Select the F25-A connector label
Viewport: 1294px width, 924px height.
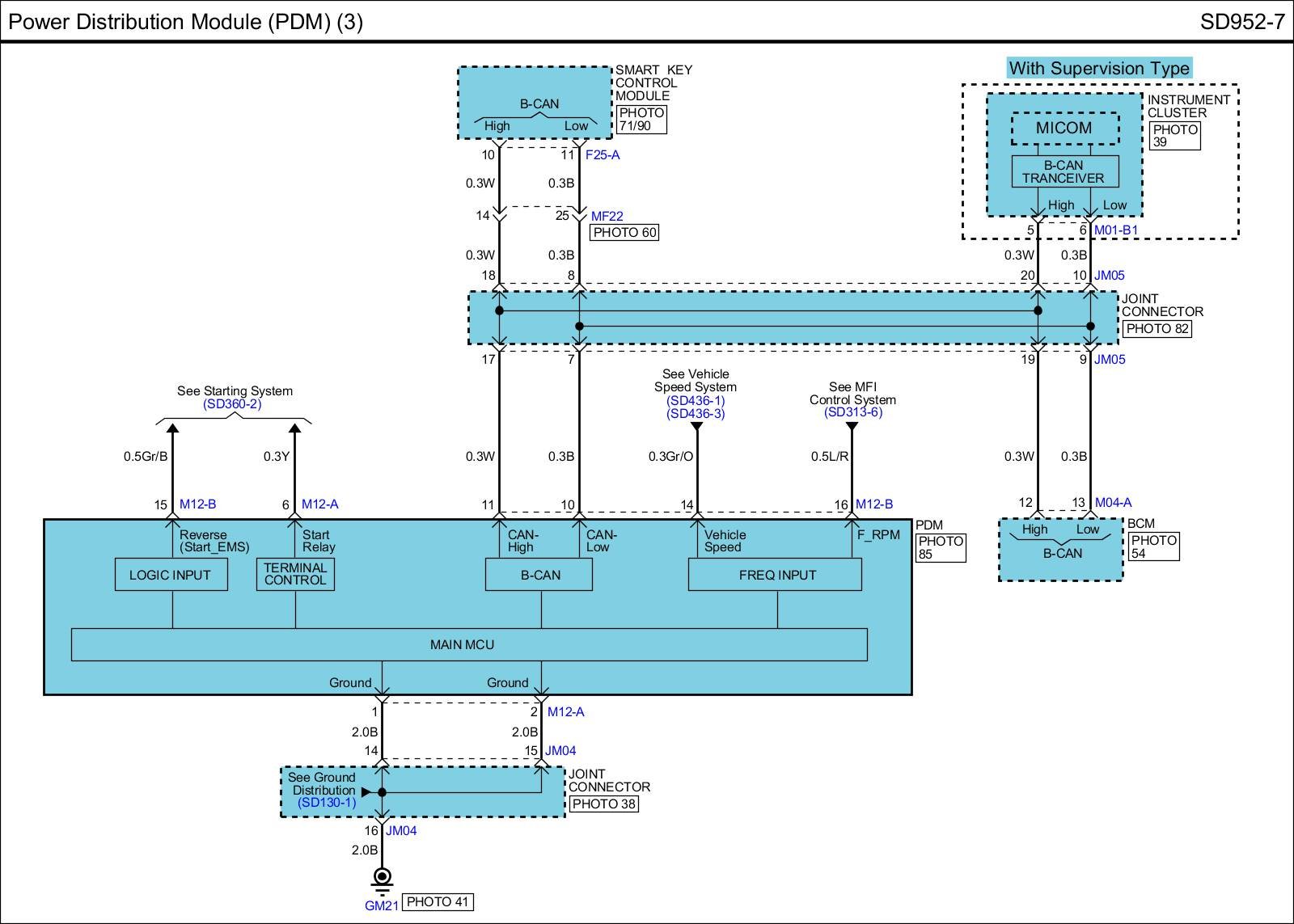(603, 154)
